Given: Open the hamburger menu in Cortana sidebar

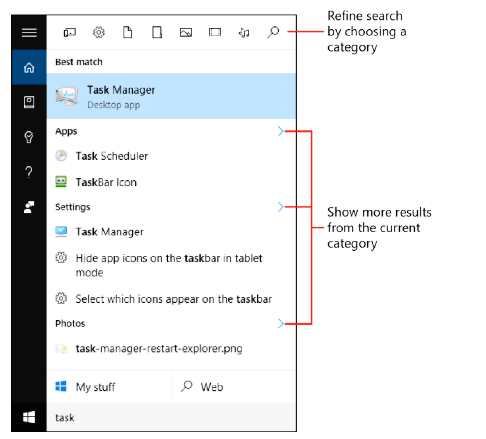Looking at the screenshot, I should [29, 32].
